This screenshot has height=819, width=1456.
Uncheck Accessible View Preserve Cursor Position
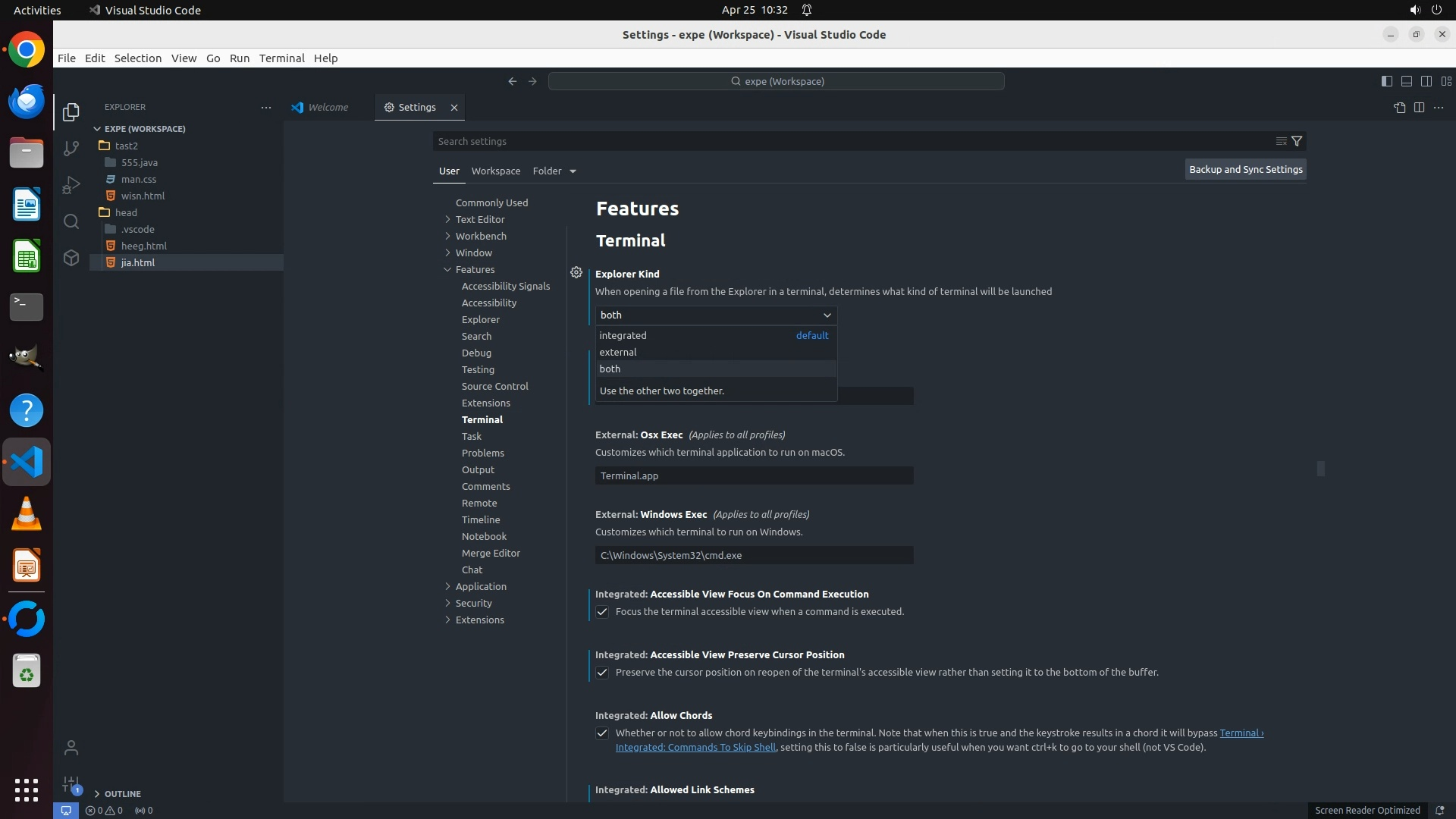click(x=602, y=673)
